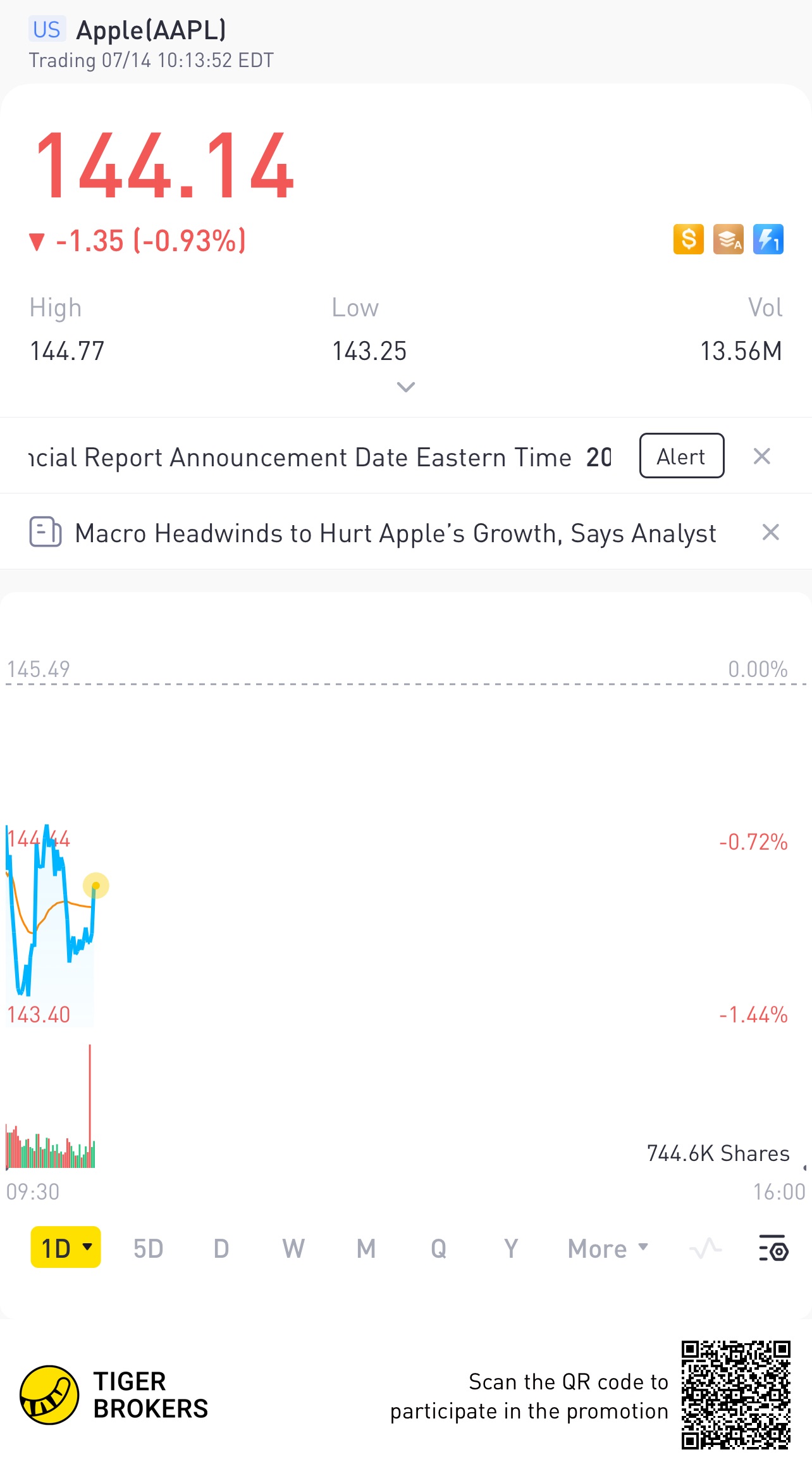Open chart settings icon beside indicators
The height and width of the screenshot is (1471, 812).
[x=773, y=1248]
